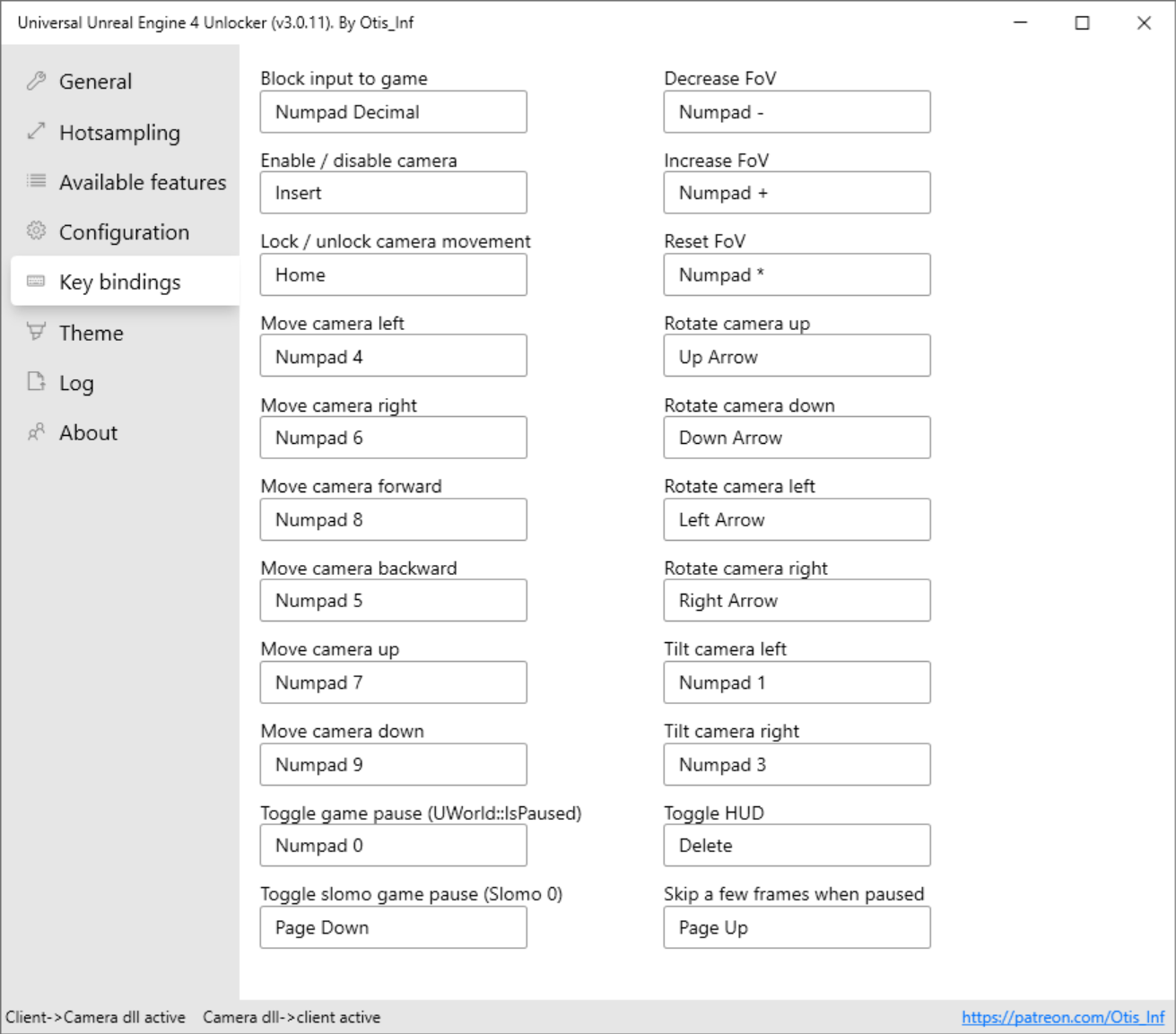The width and height of the screenshot is (1176, 1034).
Task: Maximize the Unlocker window
Action: coord(1082,23)
